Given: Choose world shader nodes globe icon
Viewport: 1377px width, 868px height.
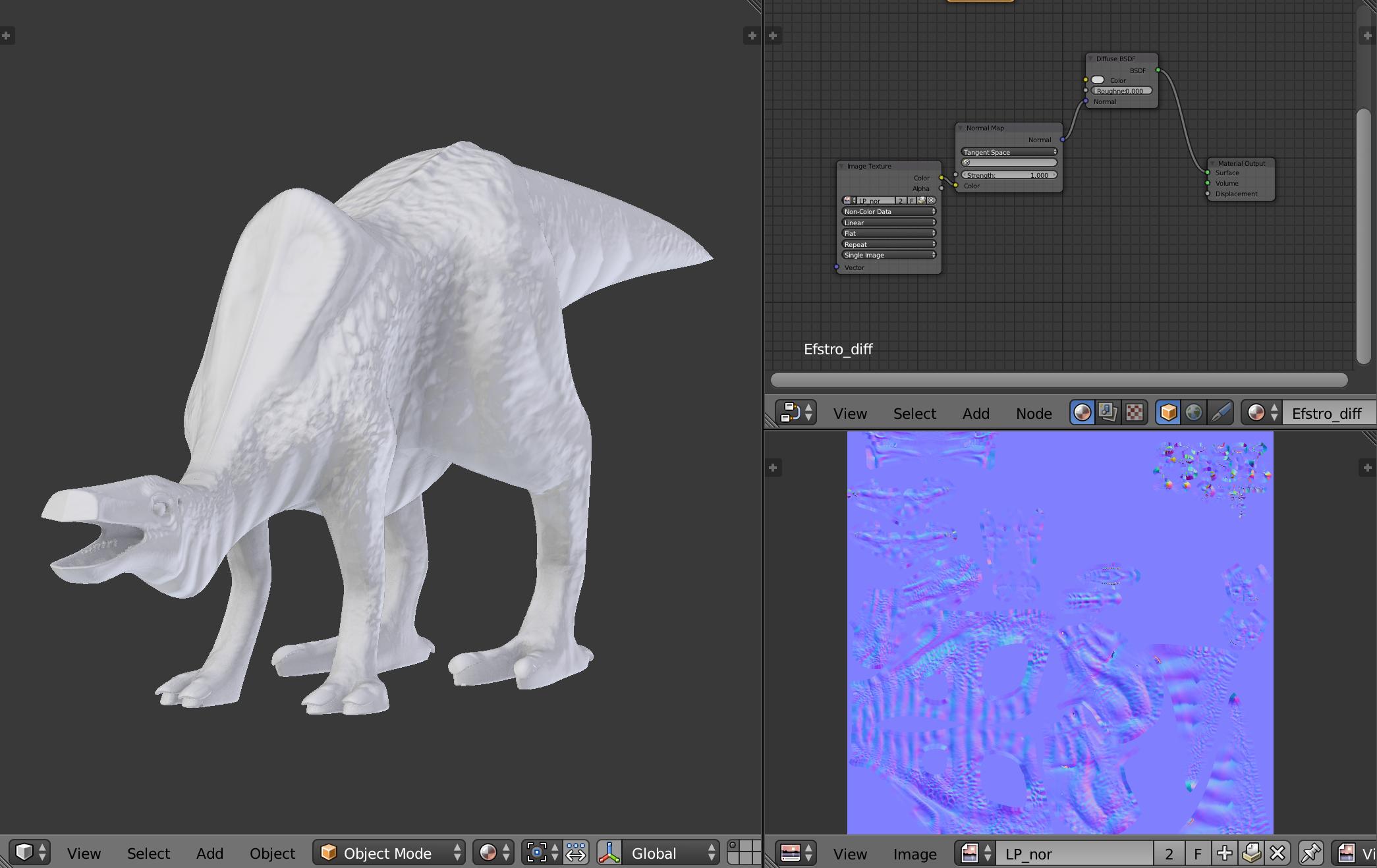Looking at the screenshot, I should (1194, 412).
